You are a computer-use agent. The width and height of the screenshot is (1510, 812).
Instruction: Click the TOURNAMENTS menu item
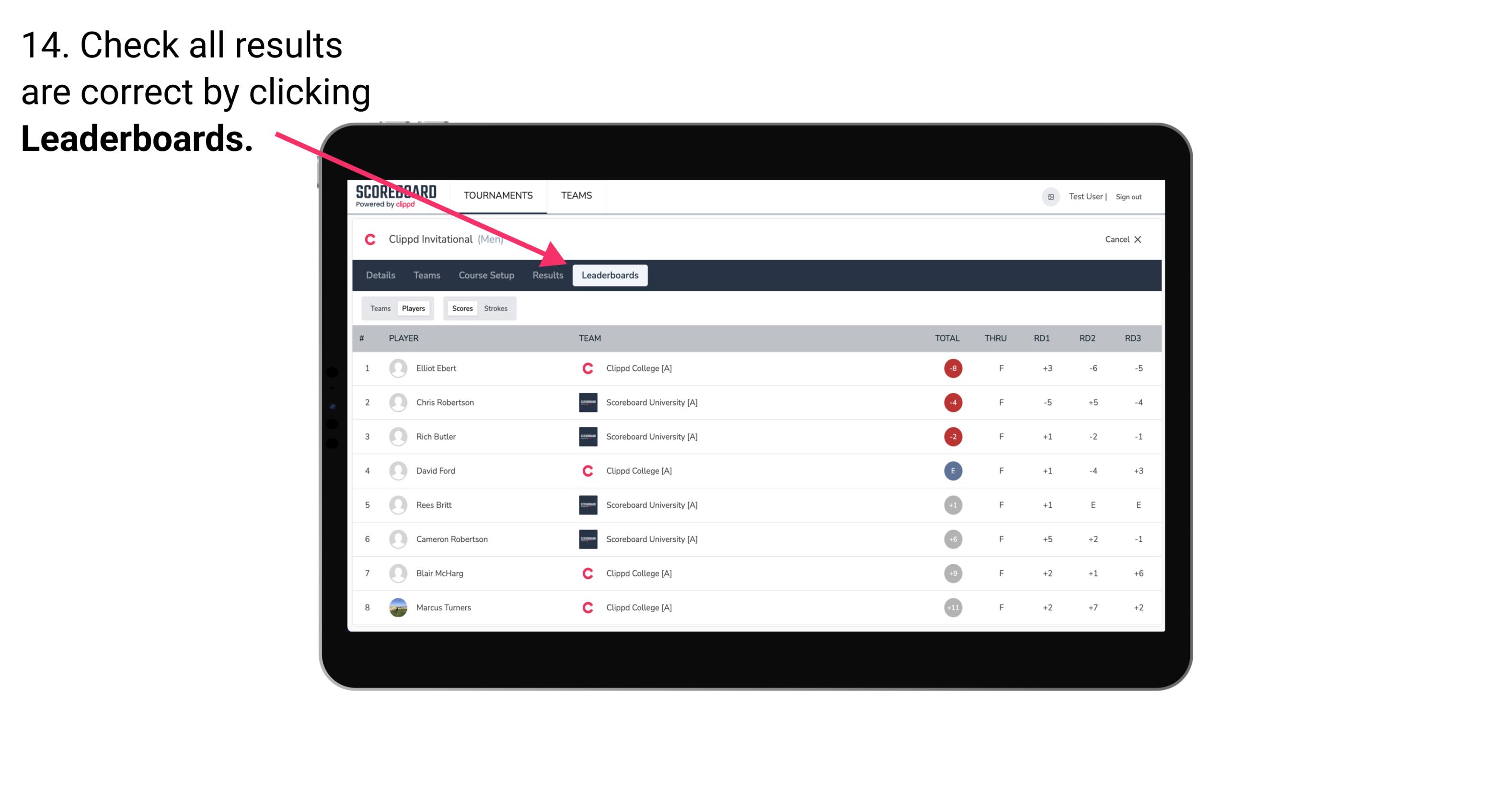click(x=499, y=195)
